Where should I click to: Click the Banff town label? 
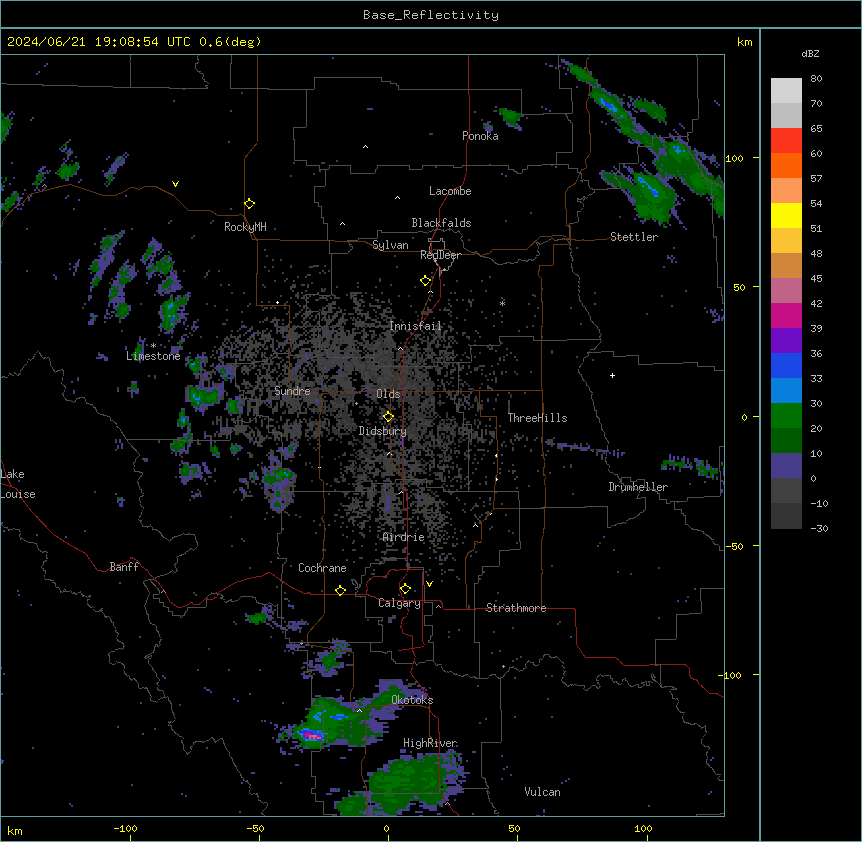(x=124, y=567)
